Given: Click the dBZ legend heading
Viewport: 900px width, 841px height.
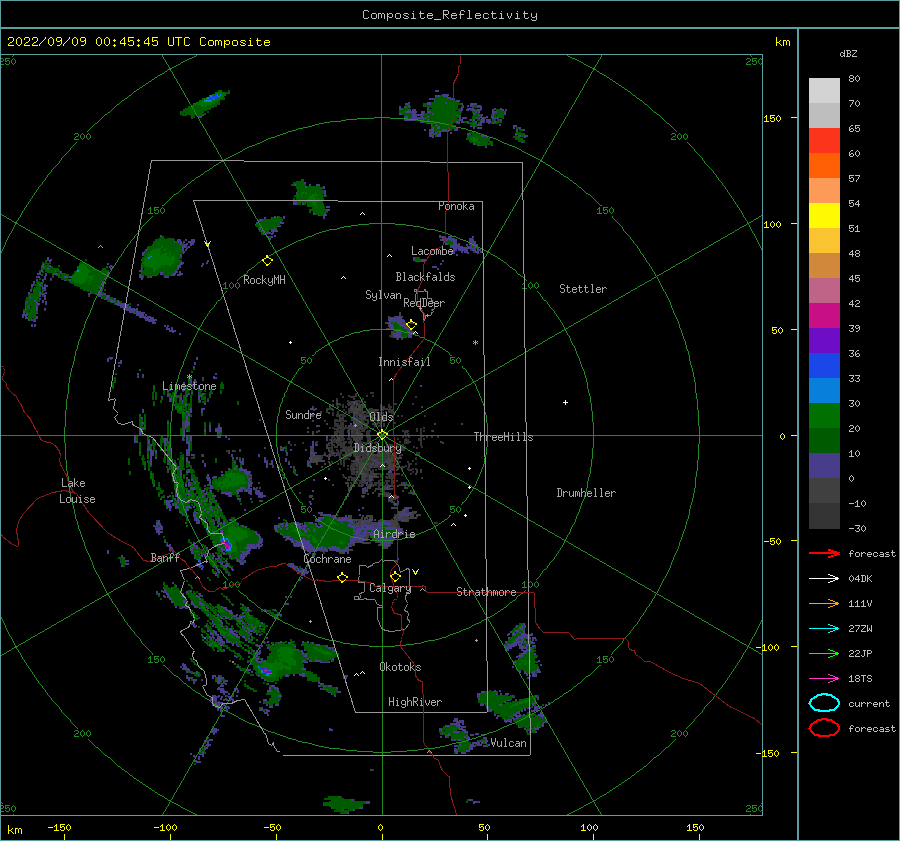Looking at the screenshot, I should [x=848, y=53].
